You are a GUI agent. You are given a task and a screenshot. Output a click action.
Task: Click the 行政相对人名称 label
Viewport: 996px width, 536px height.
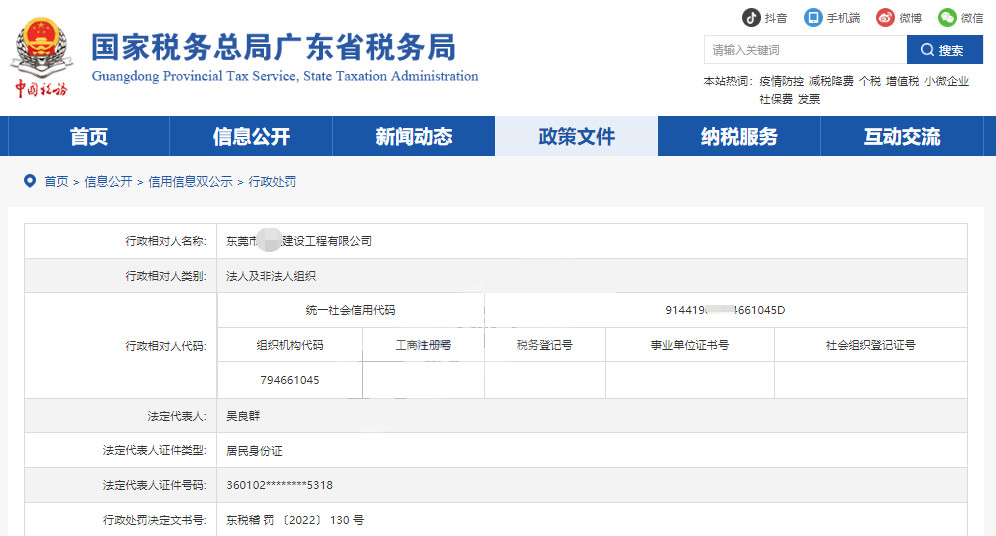[166, 241]
